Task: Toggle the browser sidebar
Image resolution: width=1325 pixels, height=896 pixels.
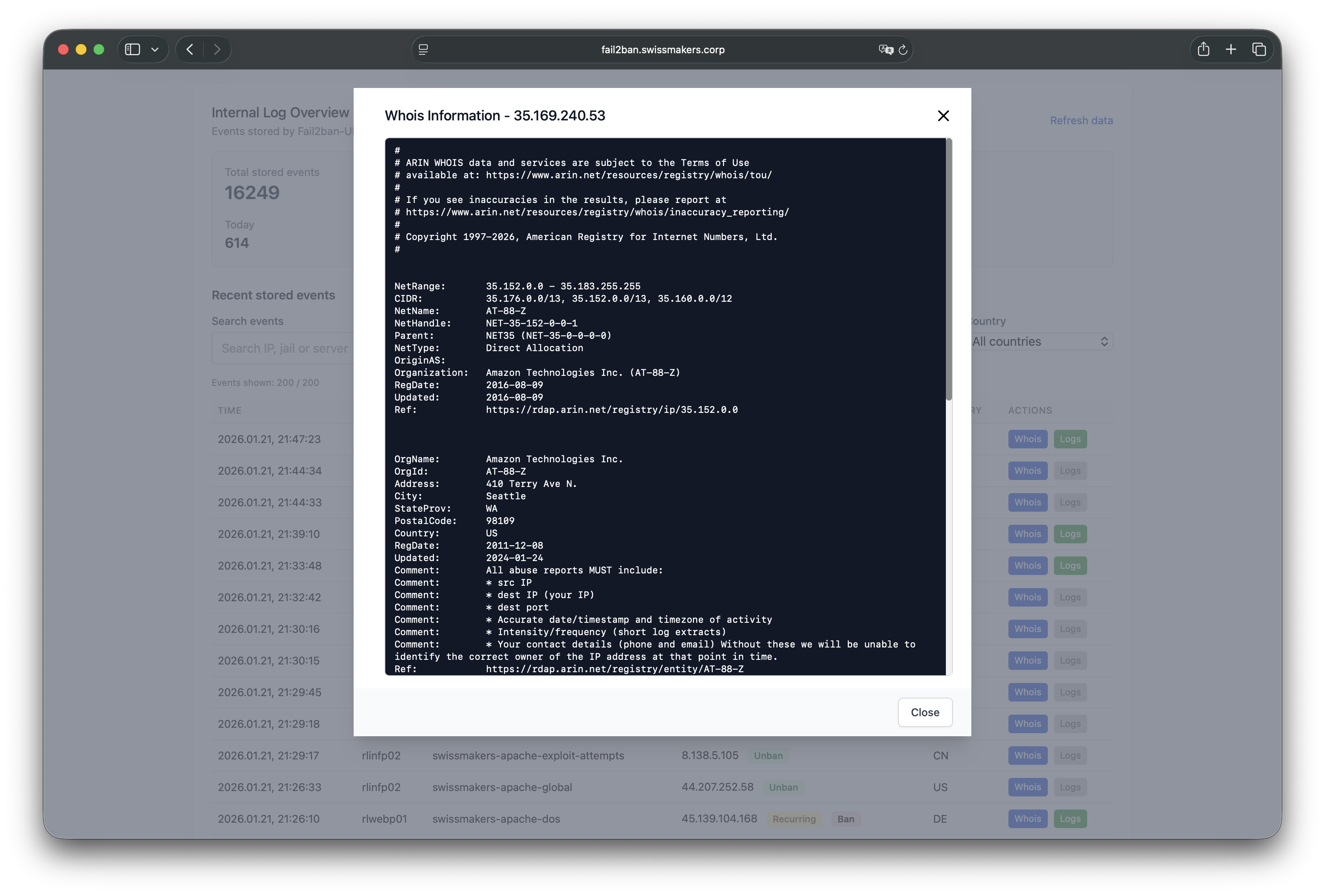Action: coord(132,49)
